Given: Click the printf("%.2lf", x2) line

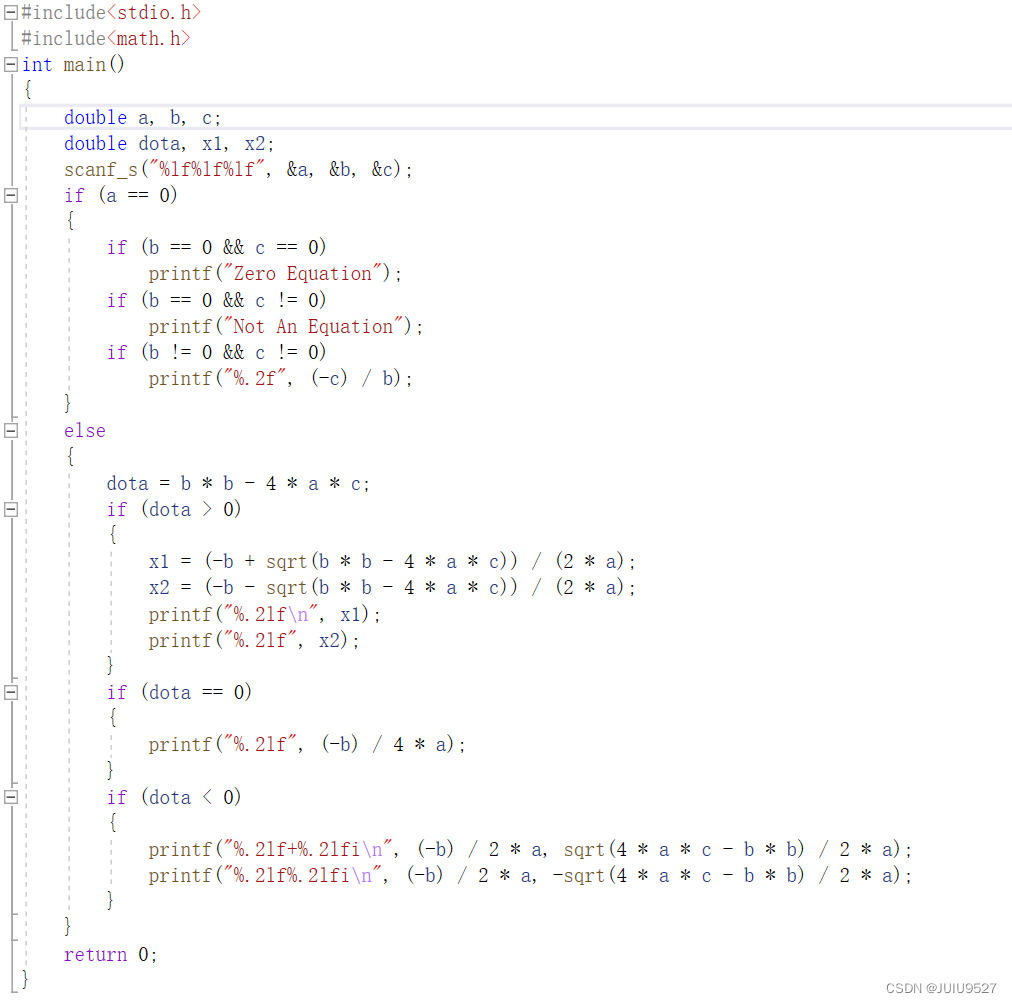Looking at the screenshot, I should click(254, 640).
